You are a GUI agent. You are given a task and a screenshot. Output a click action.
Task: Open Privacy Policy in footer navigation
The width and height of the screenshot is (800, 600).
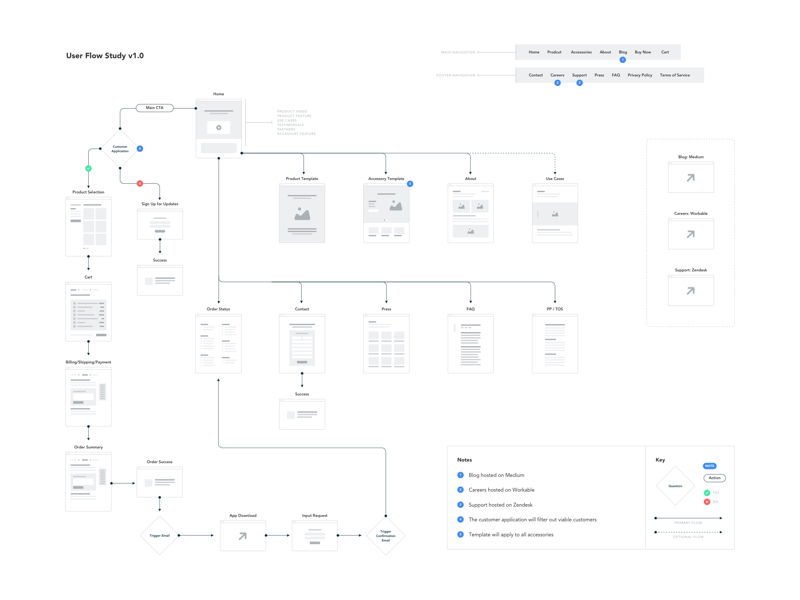coord(640,75)
